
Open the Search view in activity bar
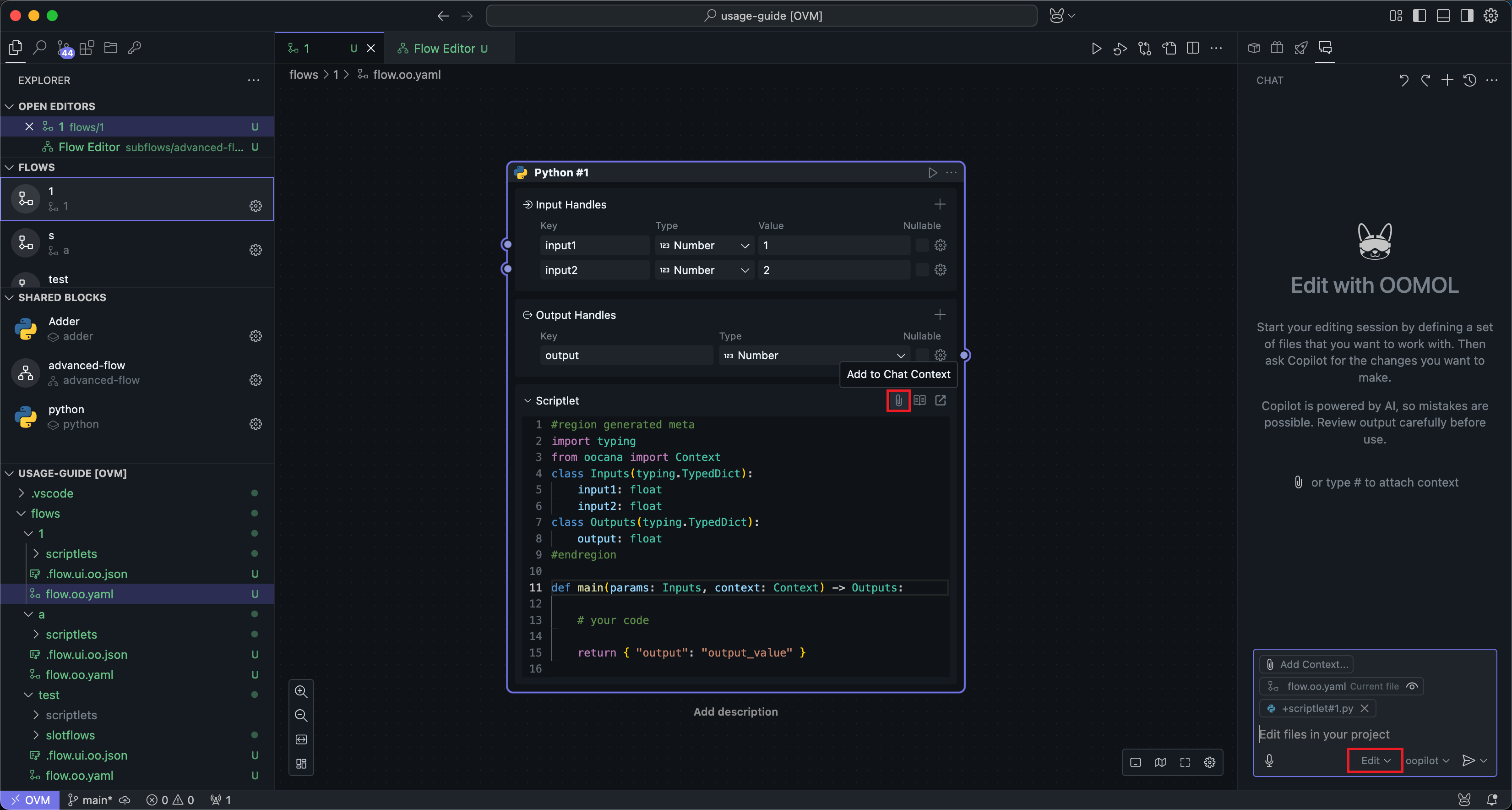tap(39, 48)
